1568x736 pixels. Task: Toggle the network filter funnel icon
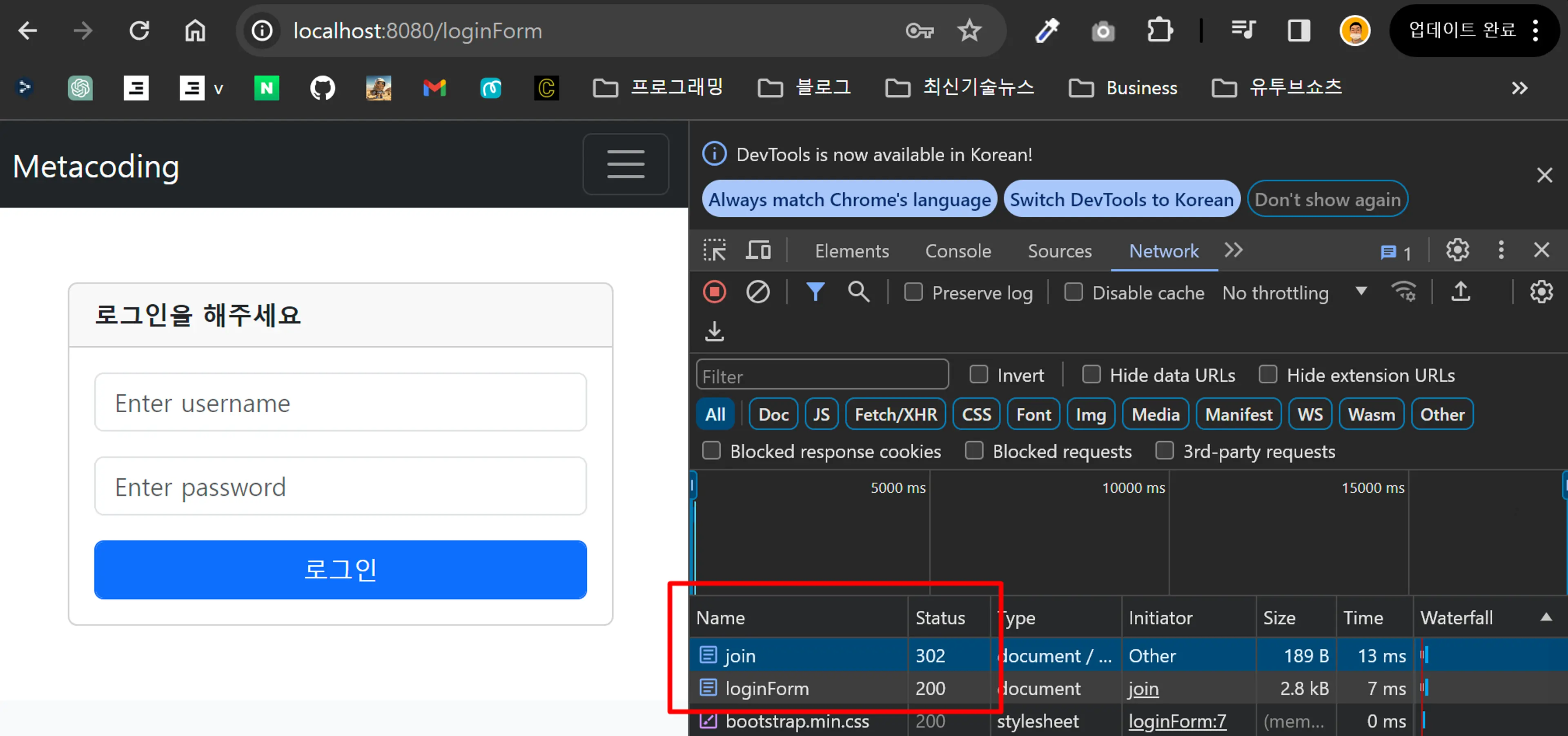click(815, 292)
